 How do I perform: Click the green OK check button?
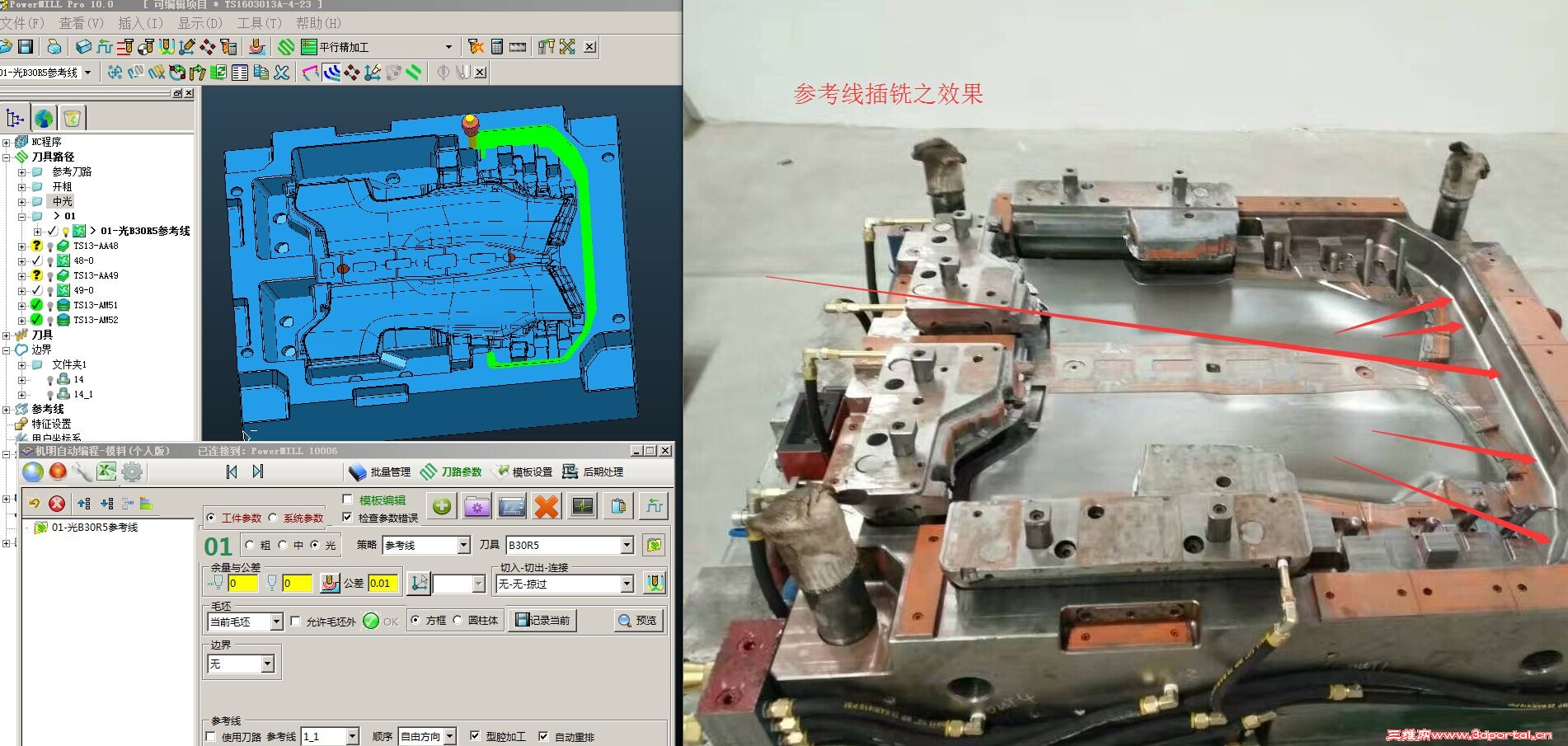click(x=371, y=621)
